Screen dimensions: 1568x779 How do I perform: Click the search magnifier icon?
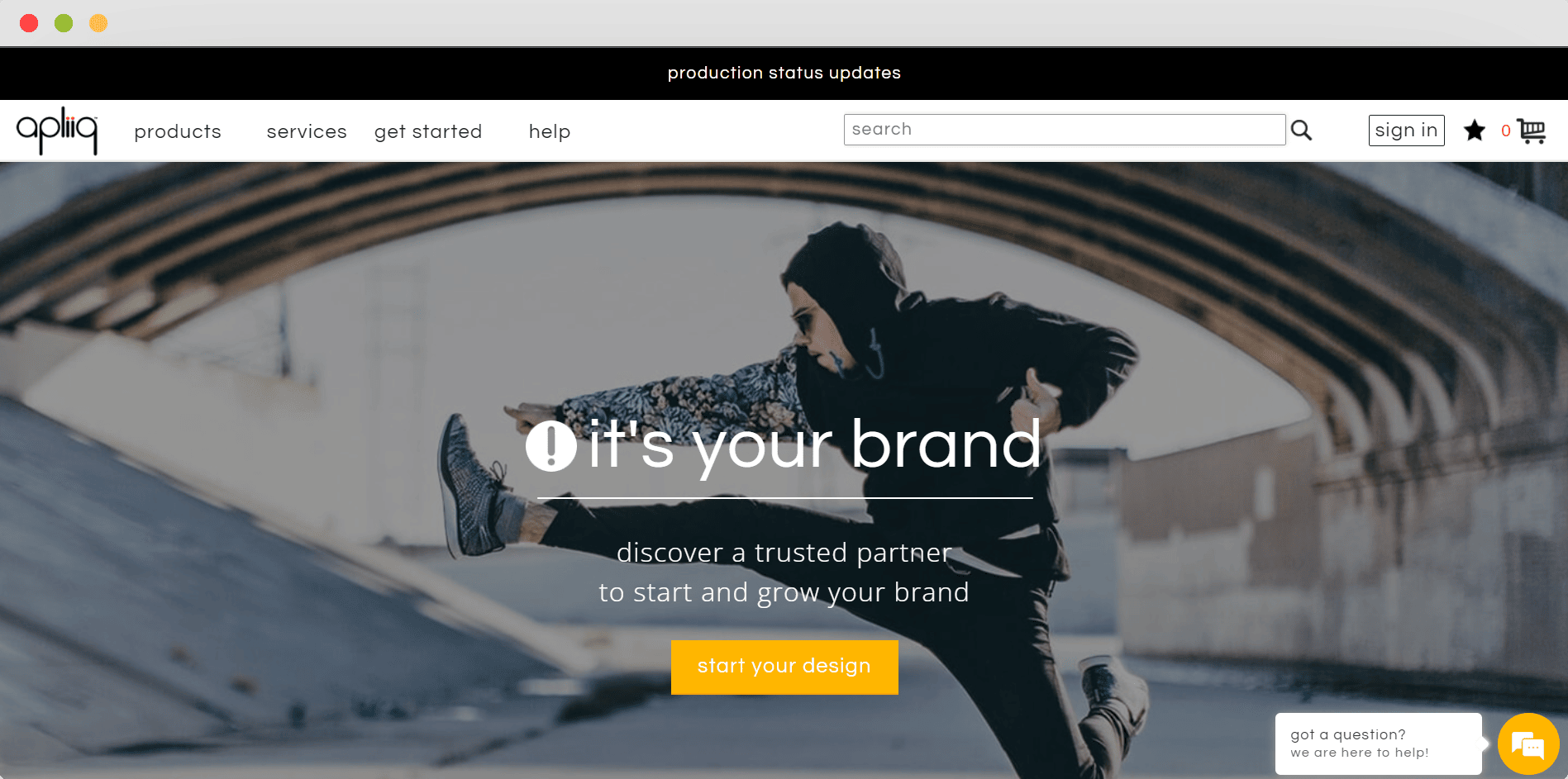click(1301, 130)
